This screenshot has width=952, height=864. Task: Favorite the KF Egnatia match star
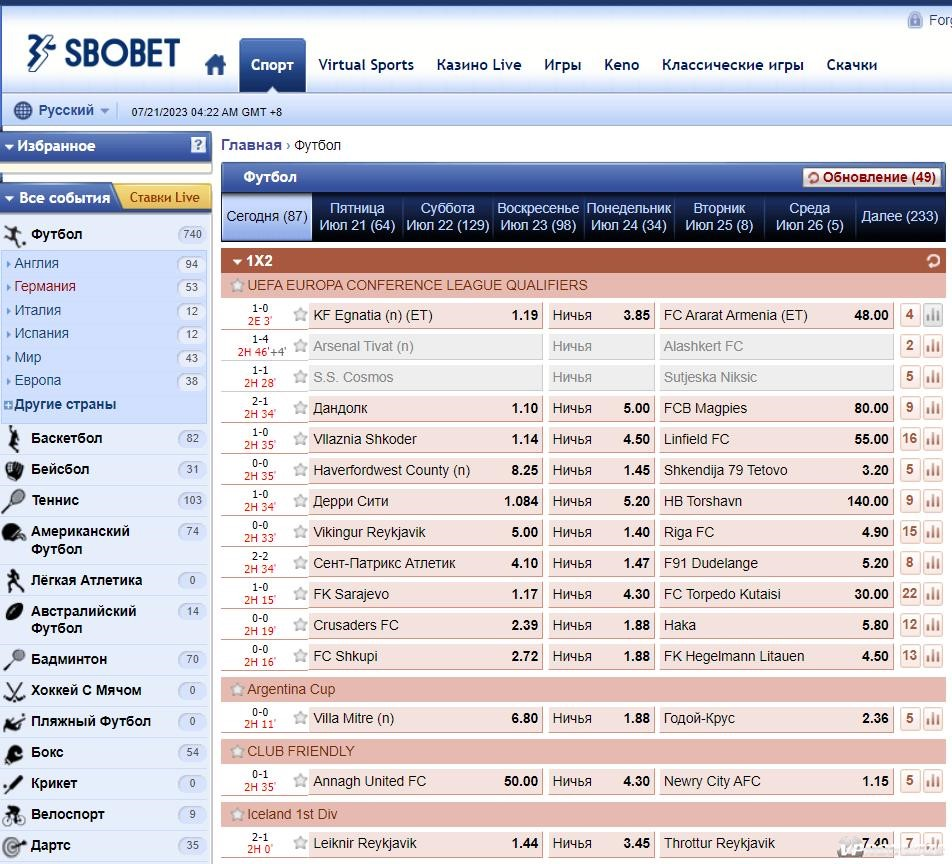tap(300, 315)
